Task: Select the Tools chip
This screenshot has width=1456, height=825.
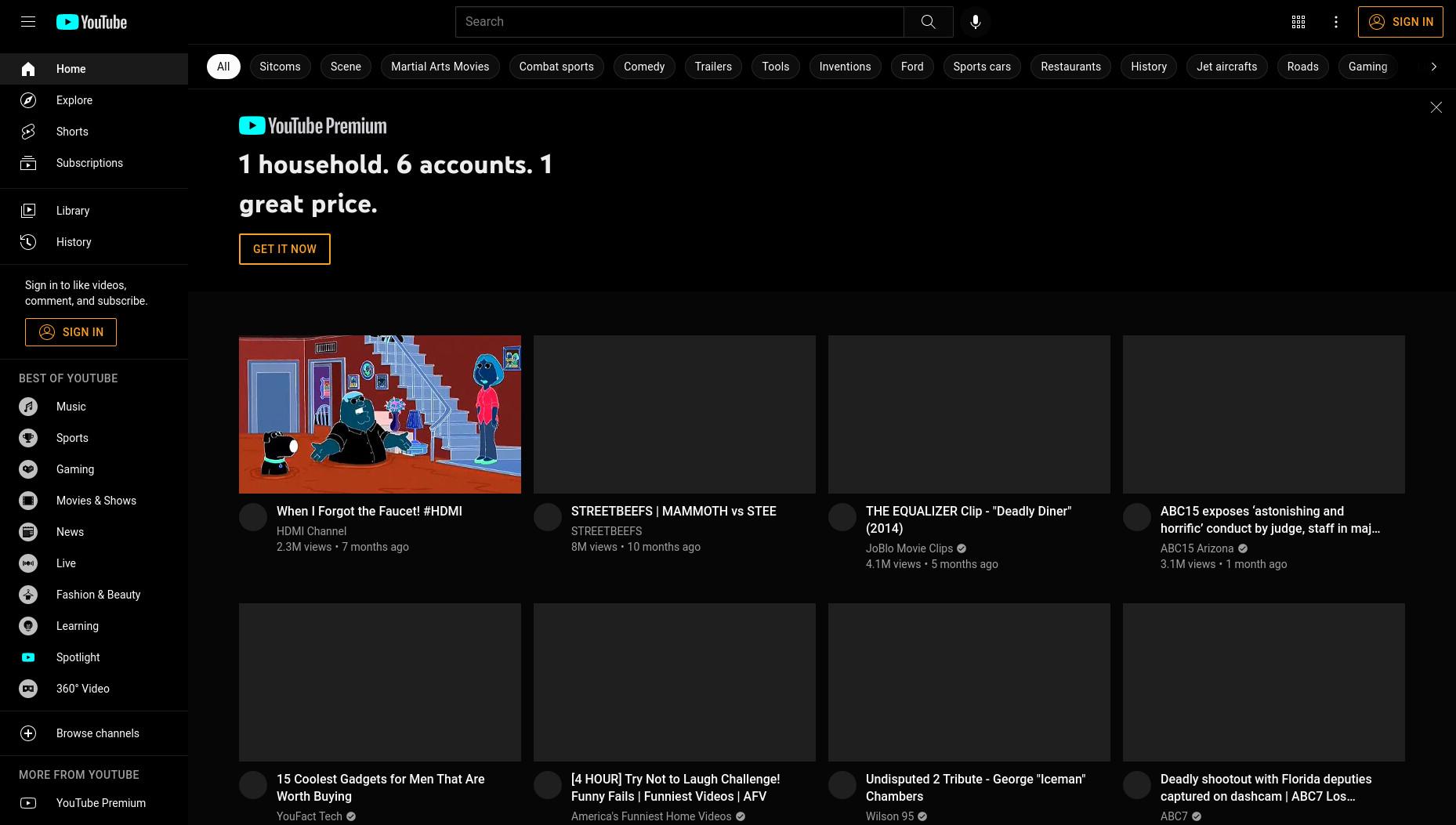Action: 776,67
